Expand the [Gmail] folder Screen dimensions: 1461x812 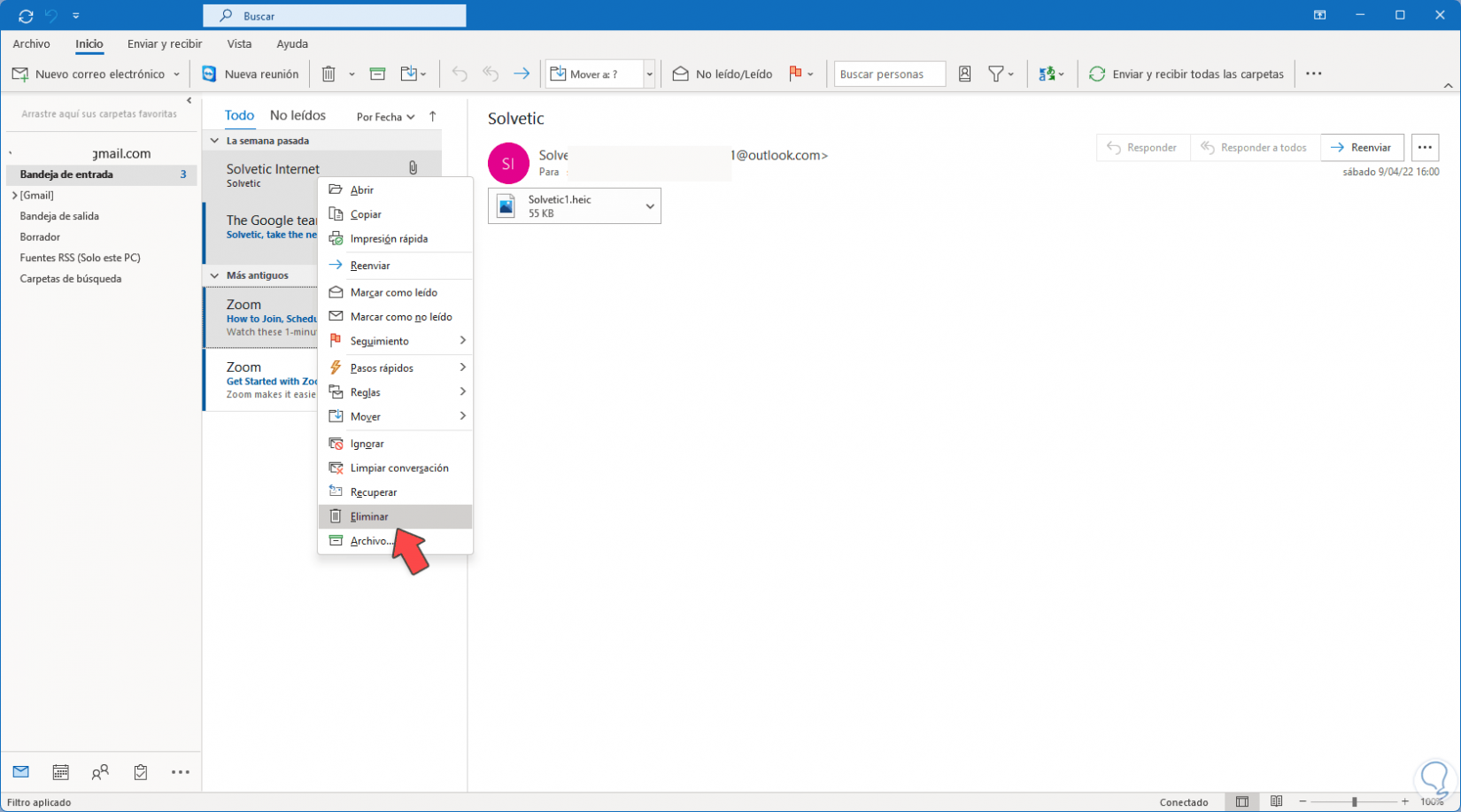pyautogui.click(x=14, y=196)
